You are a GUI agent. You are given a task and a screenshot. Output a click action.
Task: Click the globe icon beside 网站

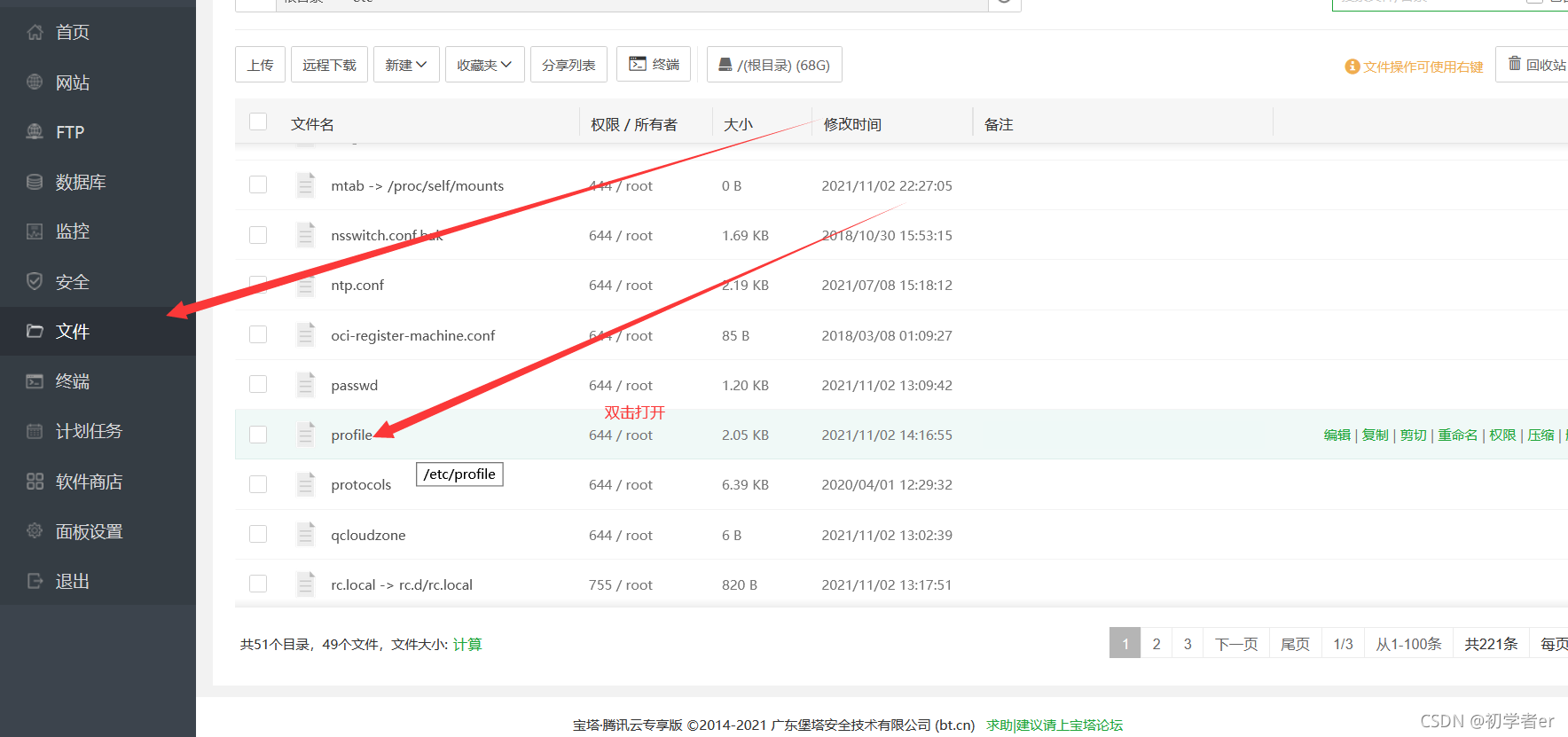[x=35, y=82]
